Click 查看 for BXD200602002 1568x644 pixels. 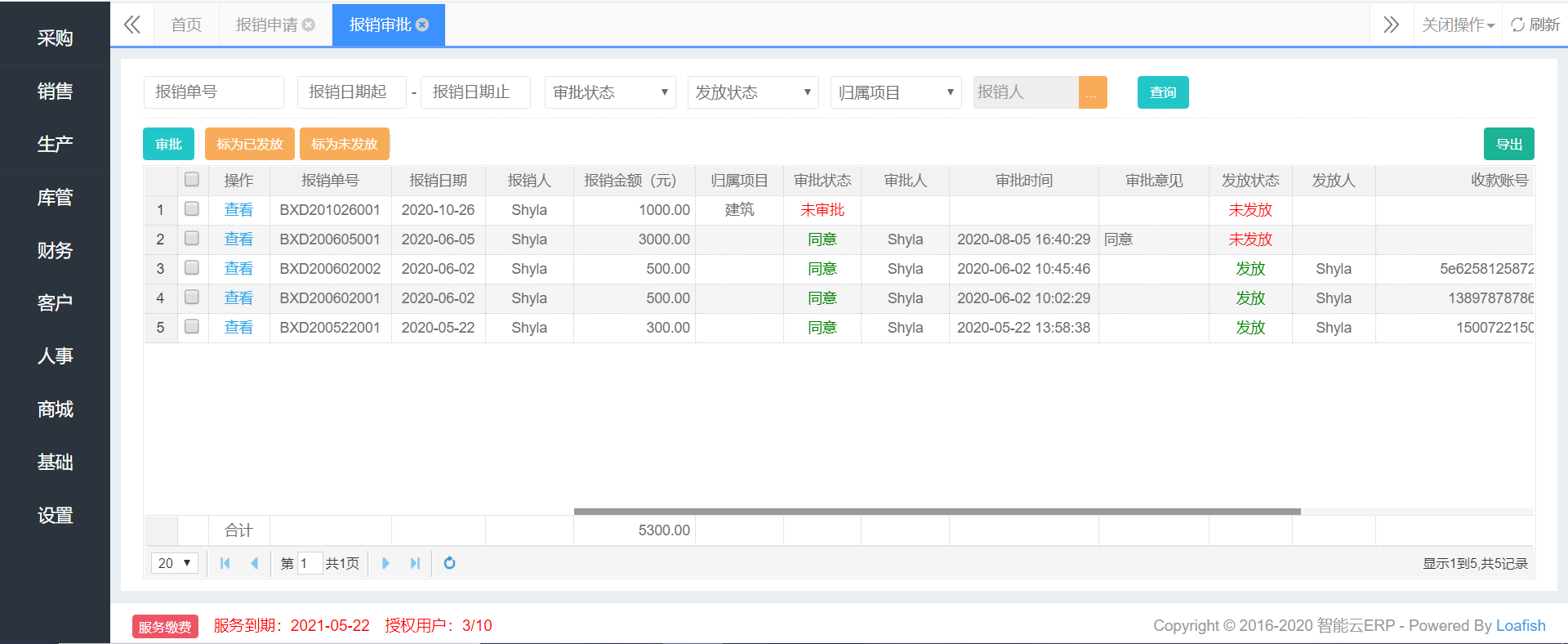238,269
